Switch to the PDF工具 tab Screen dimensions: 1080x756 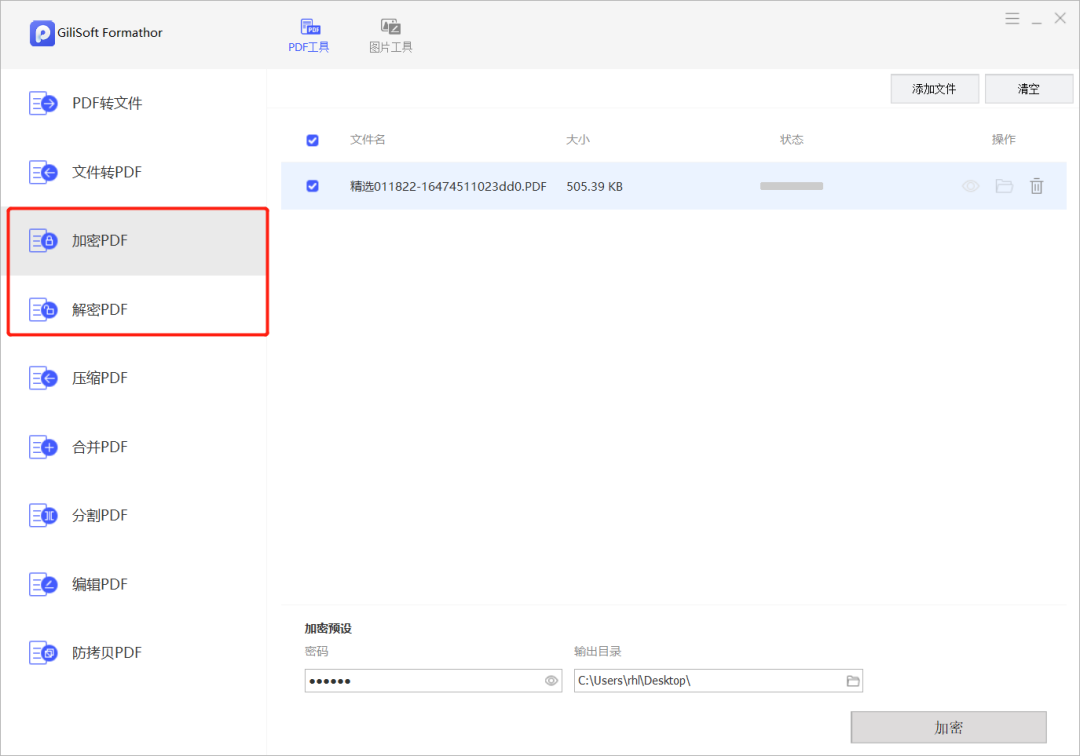309,31
